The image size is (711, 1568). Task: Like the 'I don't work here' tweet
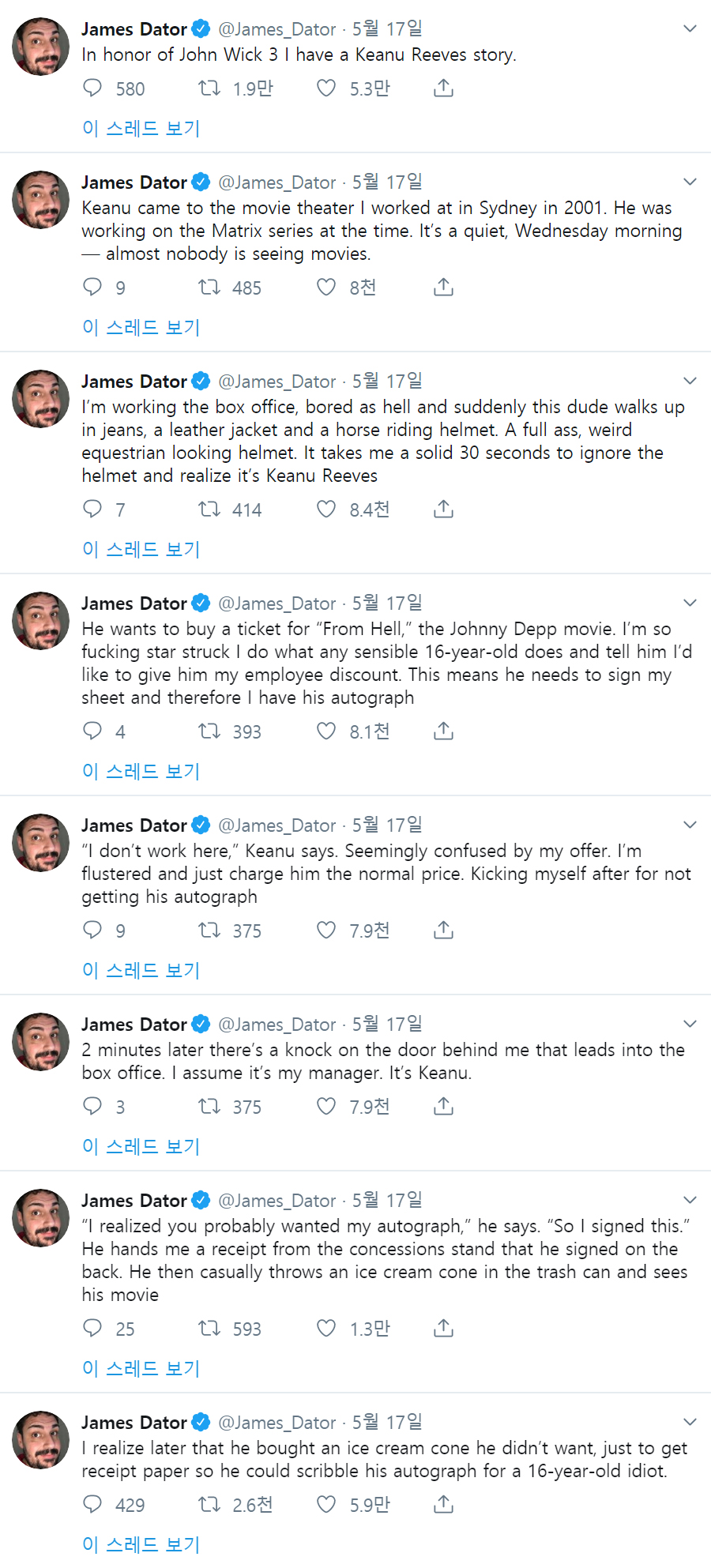click(x=326, y=930)
